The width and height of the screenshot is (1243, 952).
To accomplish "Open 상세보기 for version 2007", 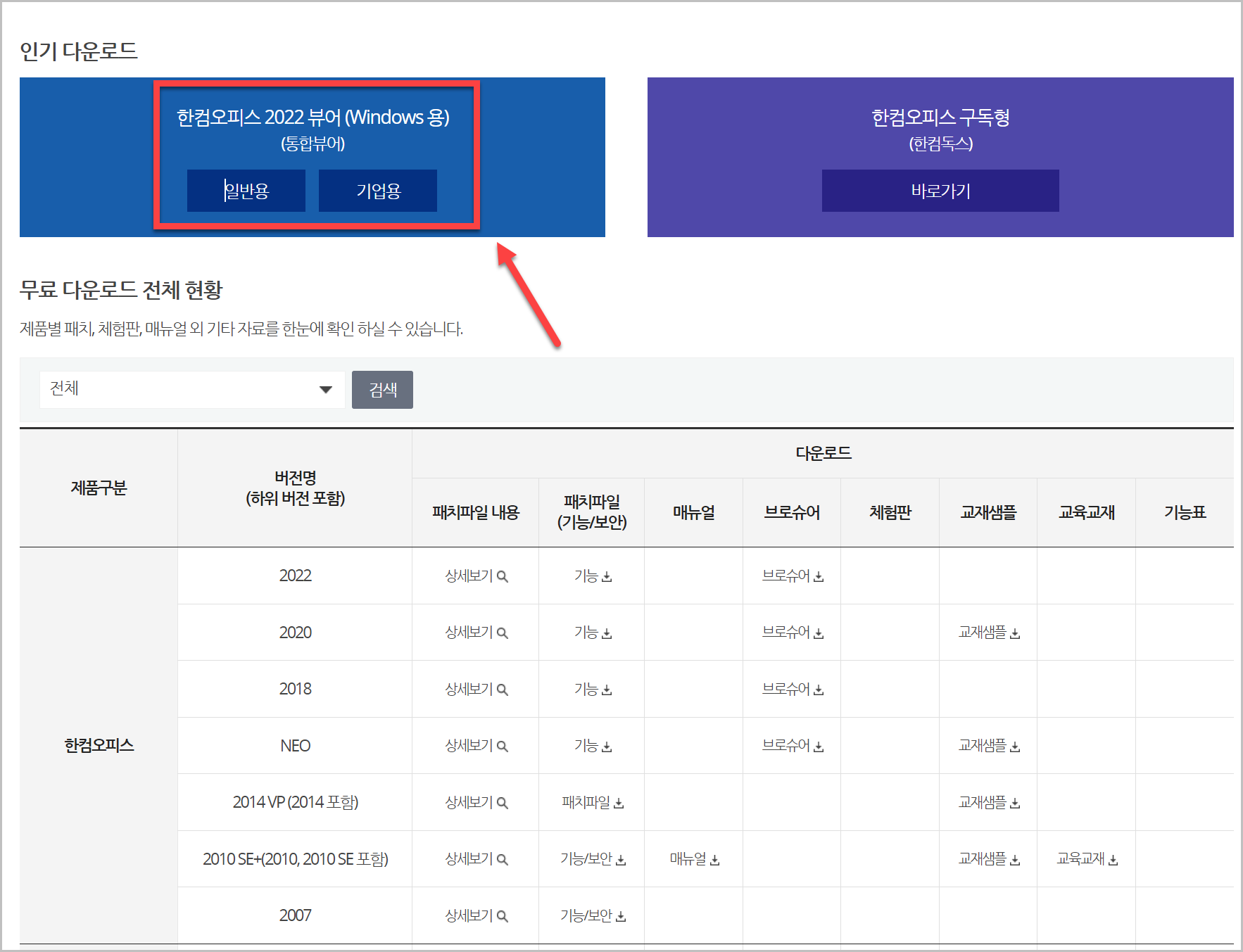I will click(476, 915).
